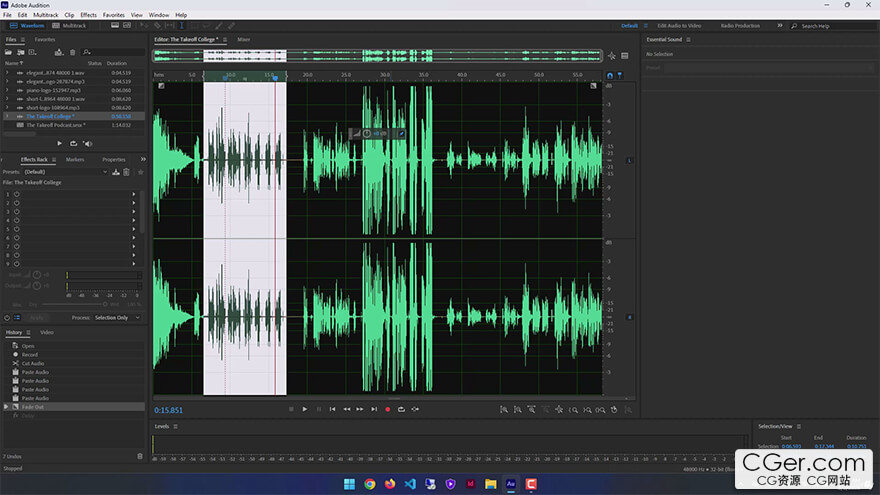This screenshot has height=495, width=880.
Task: Open File Explorer from taskbar
Action: 491,484
